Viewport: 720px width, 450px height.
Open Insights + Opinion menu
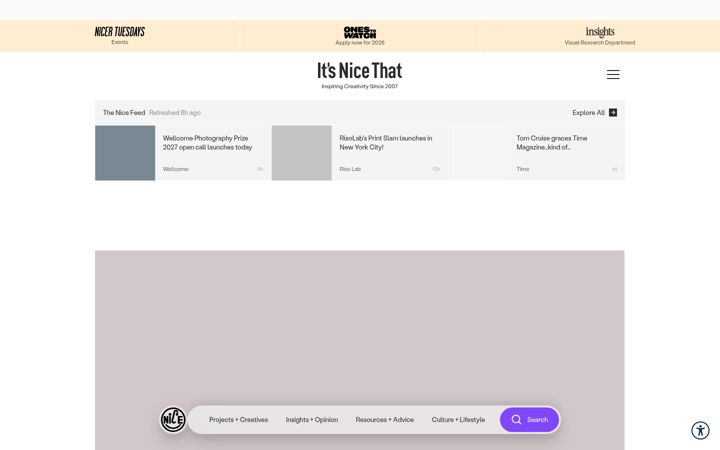tap(312, 420)
